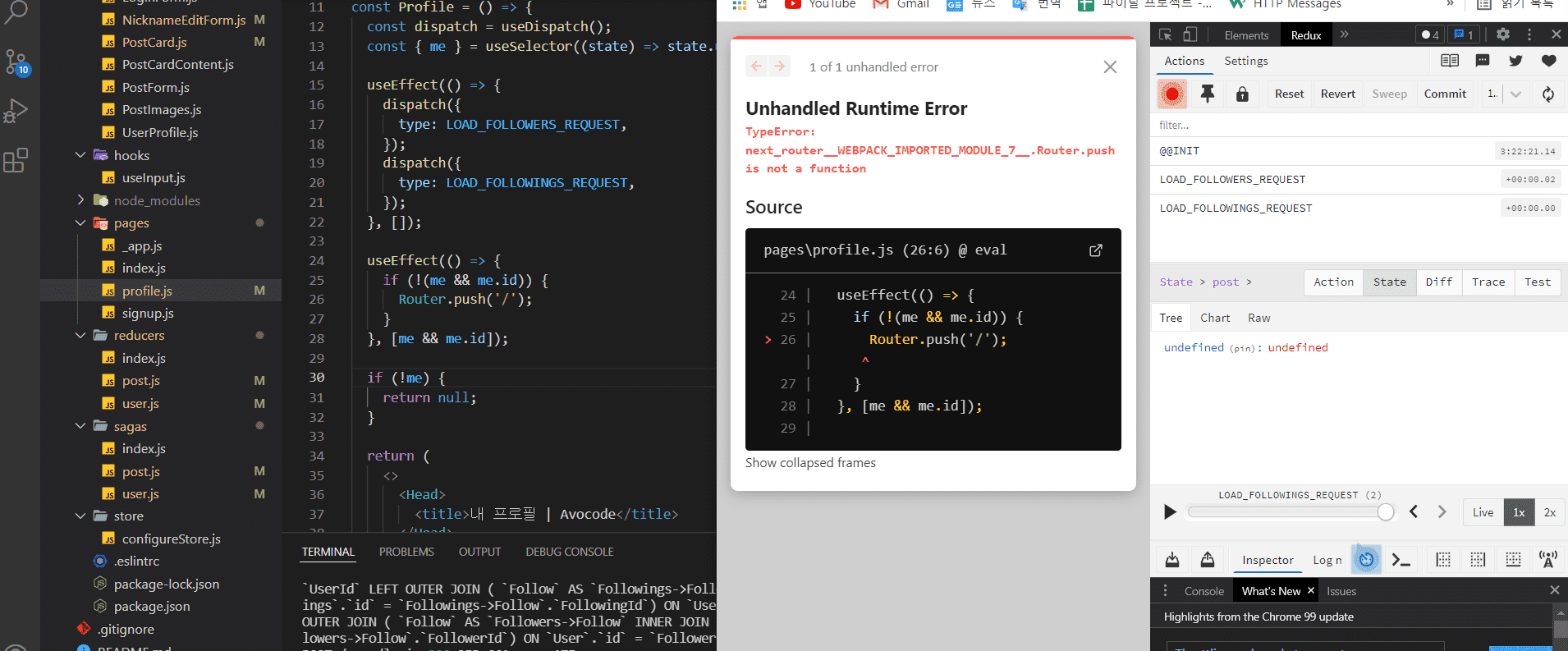Dock Redux panel to the bottom
The image size is (1568, 651).
coord(1513,560)
